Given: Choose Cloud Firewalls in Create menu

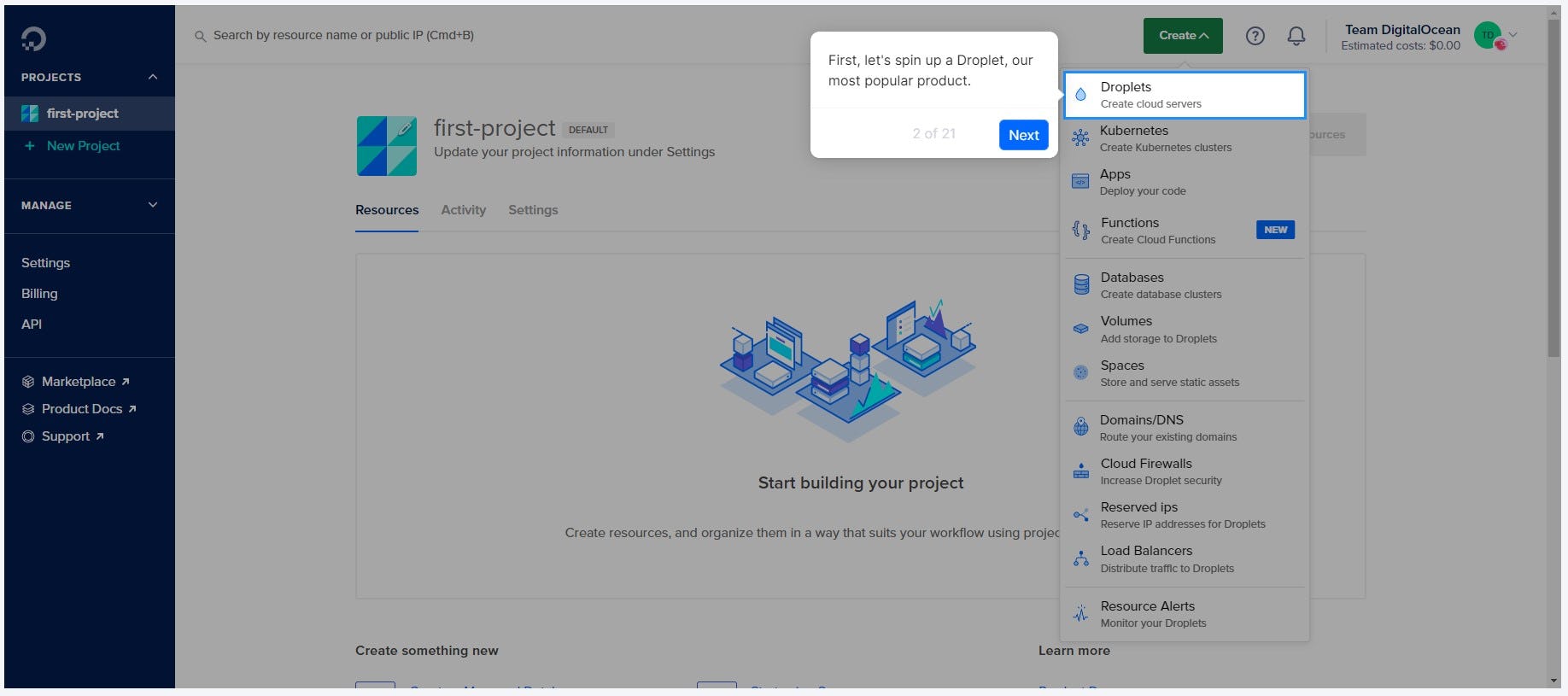Looking at the screenshot, I should click(x=1185, y=471).
